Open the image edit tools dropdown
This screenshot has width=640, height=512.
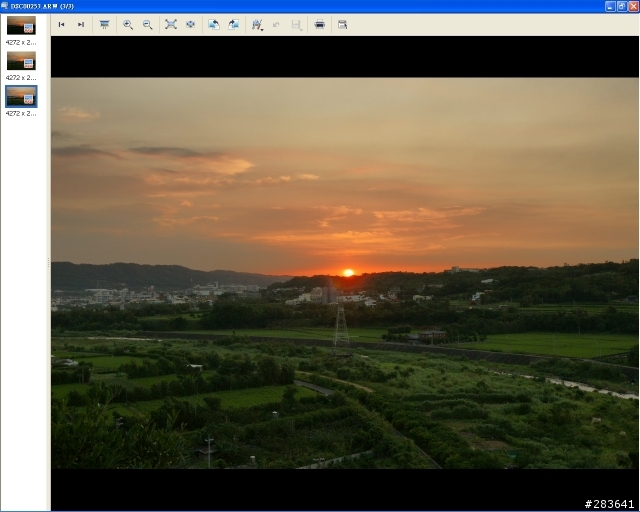click(257, 25)
